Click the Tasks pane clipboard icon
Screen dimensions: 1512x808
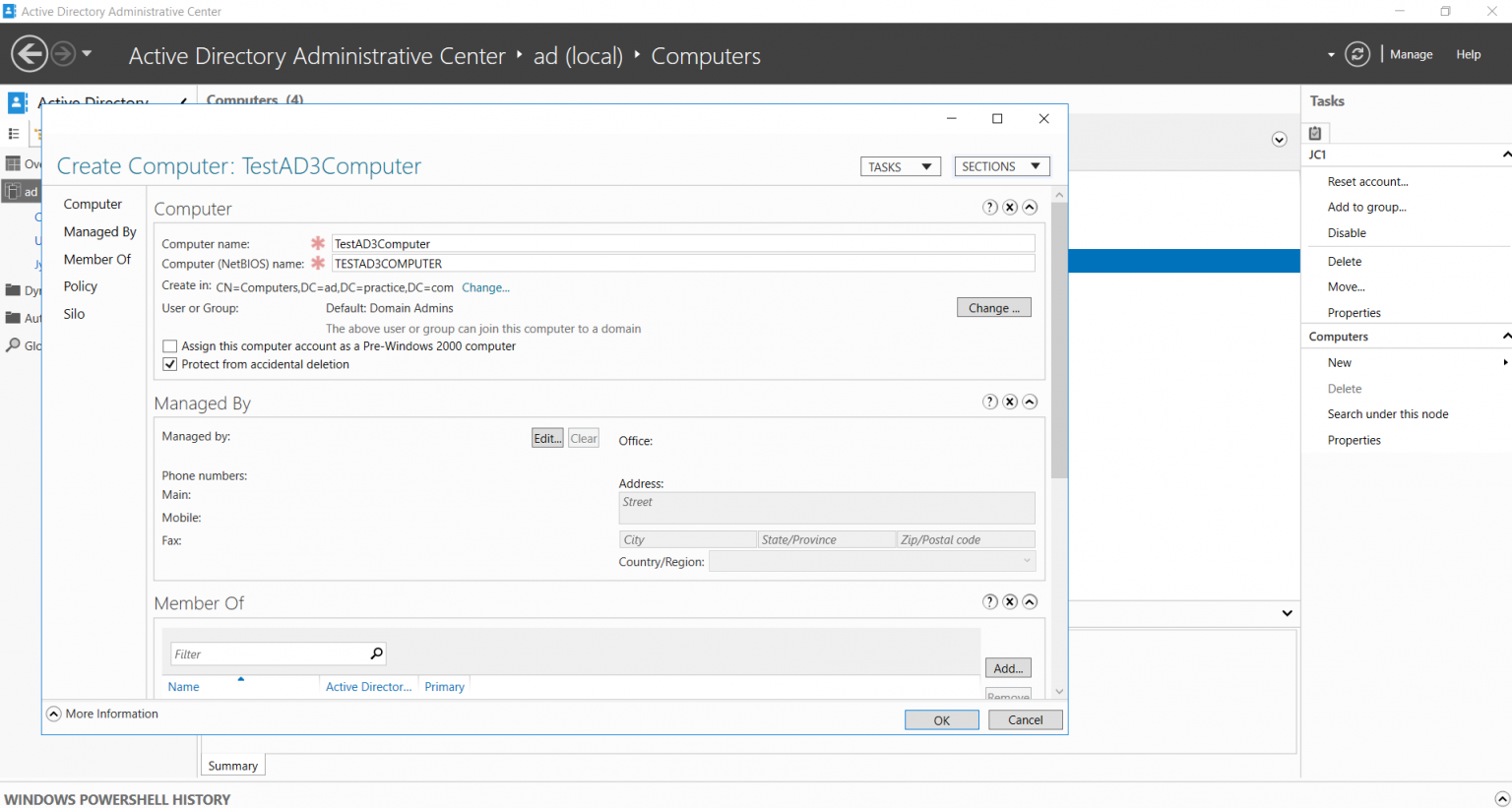coord(1315,133)
